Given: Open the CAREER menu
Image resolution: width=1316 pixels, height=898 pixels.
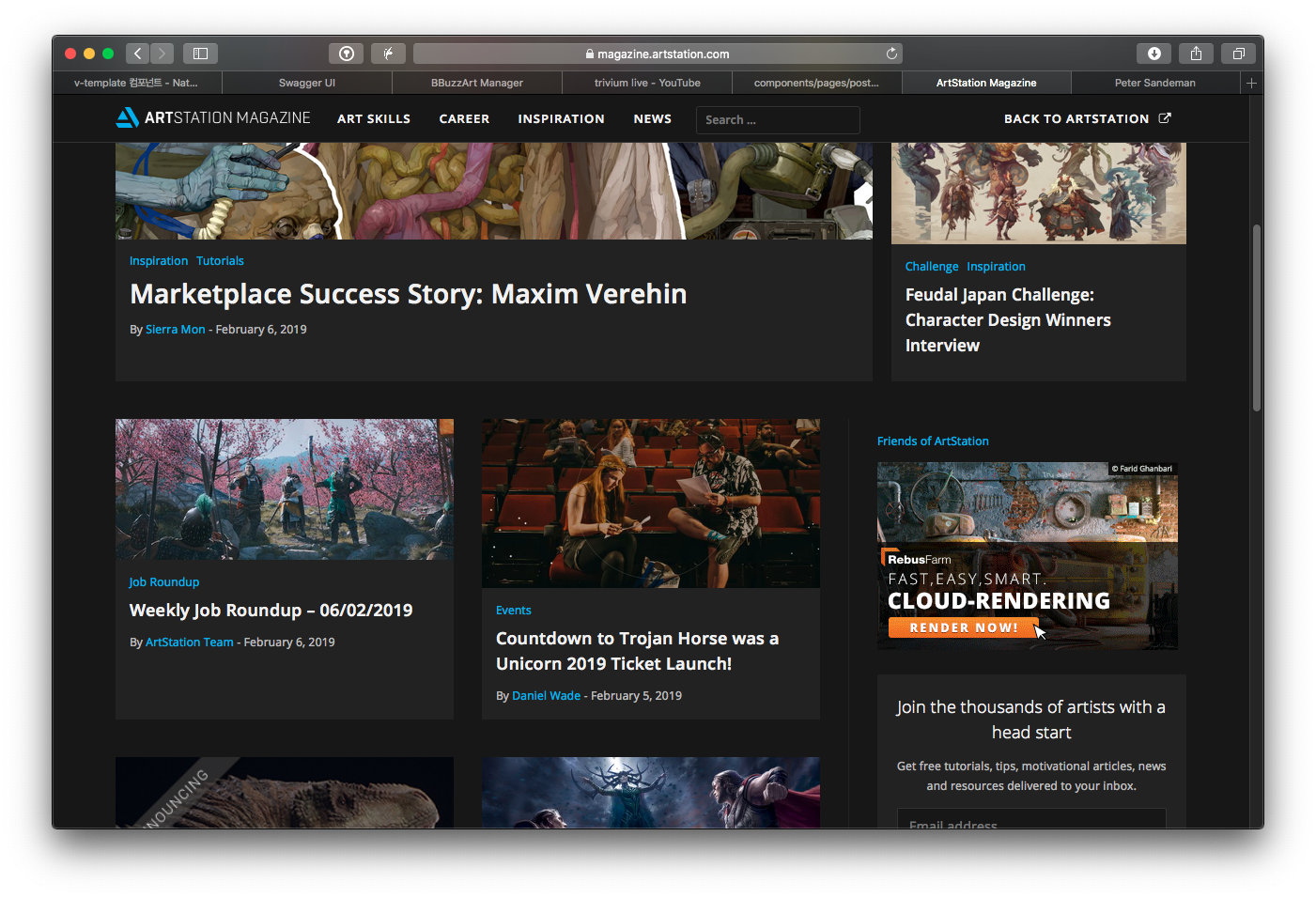Looking at the screenshot, I should point(464,118).
